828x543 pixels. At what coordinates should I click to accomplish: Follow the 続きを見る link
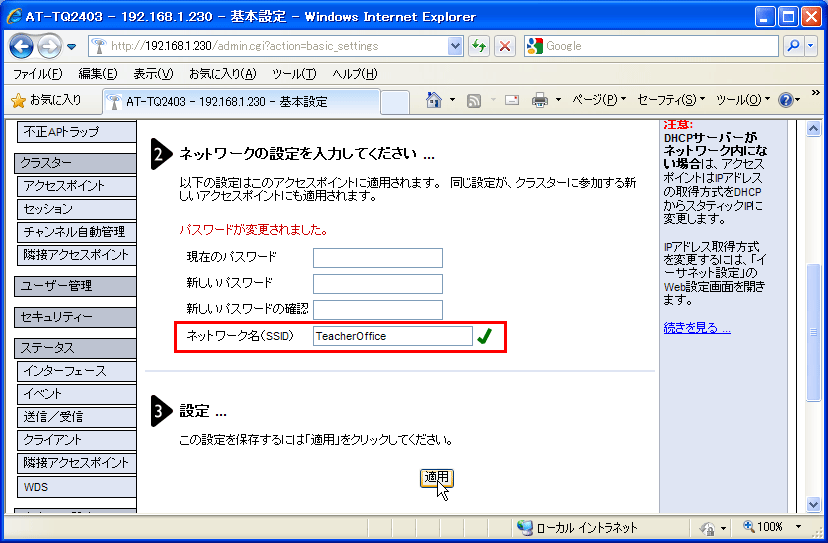(697, 328)
